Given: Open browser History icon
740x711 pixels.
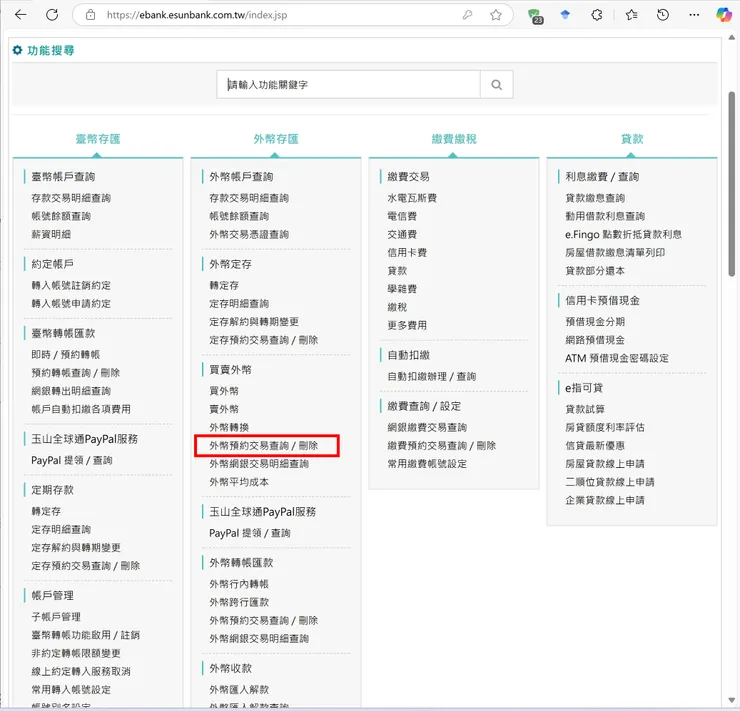Looking at the screenshot, I should 663,15.
